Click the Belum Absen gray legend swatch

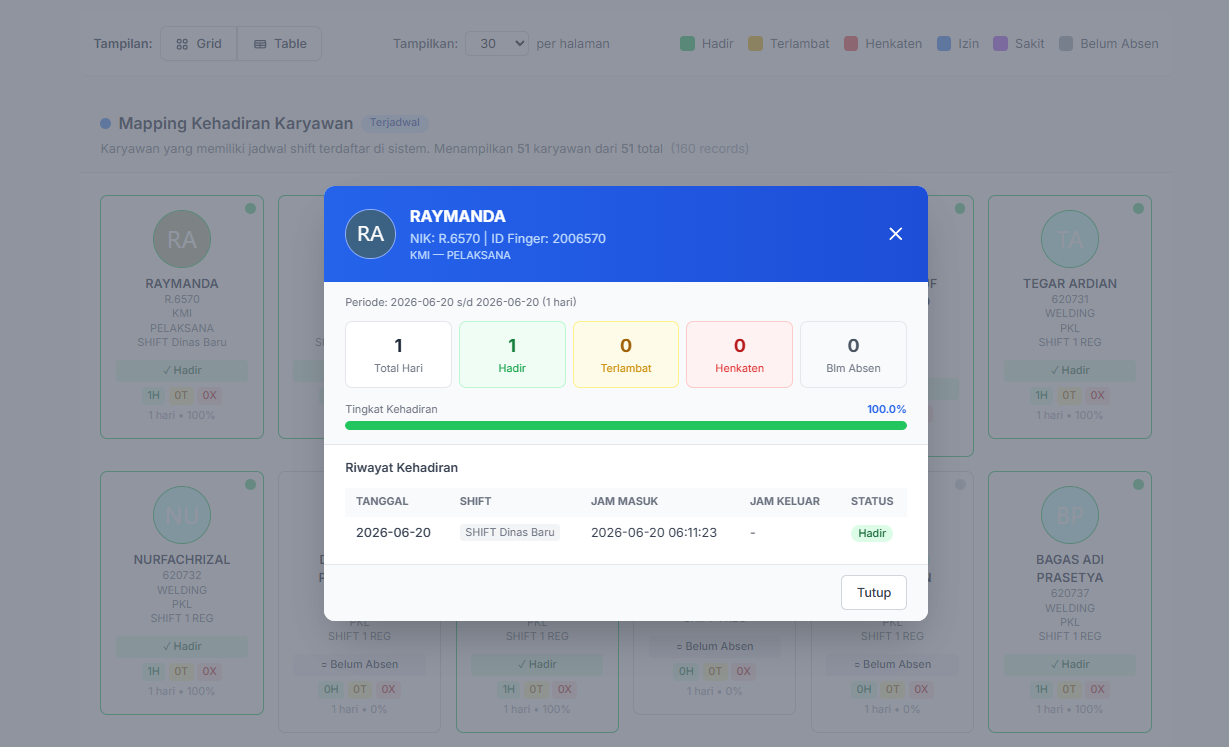coord(1066,43)
